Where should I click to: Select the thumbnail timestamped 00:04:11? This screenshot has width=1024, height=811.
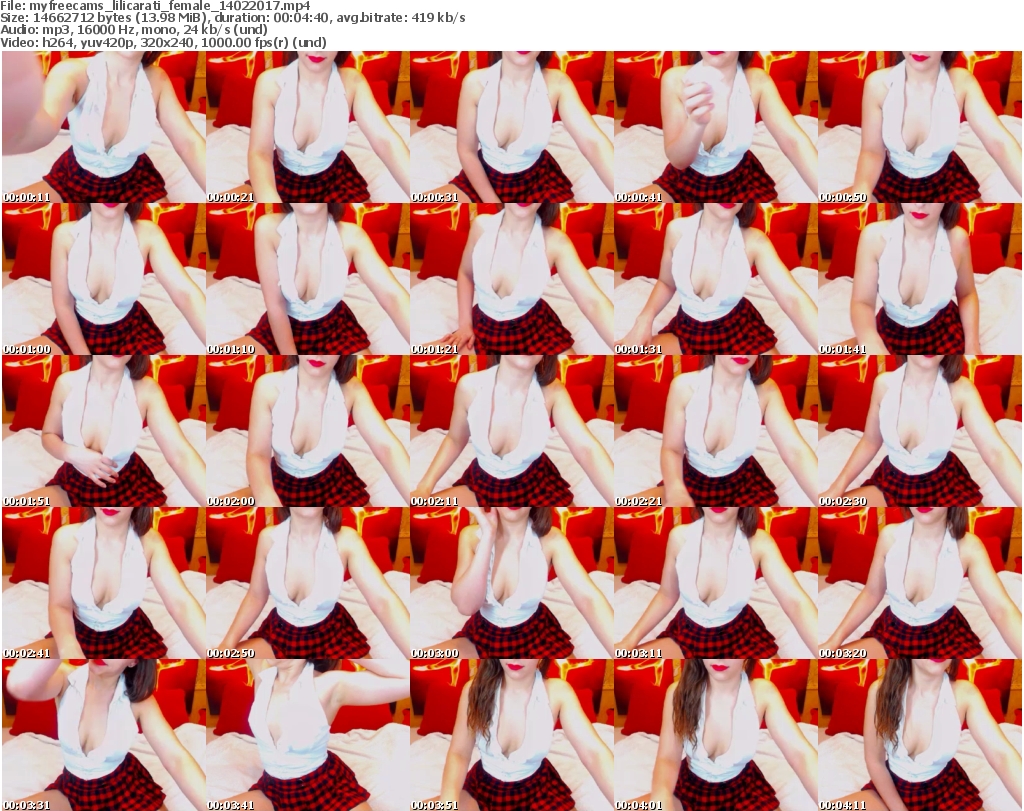(x=920, y=735)
